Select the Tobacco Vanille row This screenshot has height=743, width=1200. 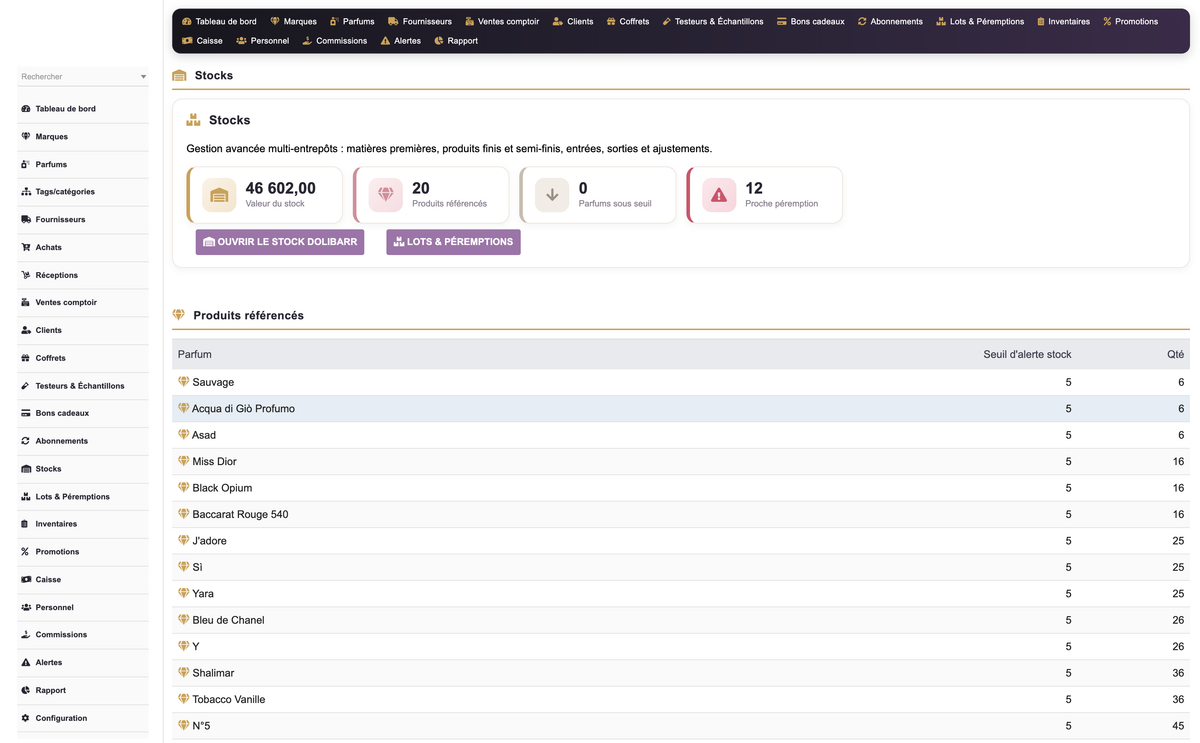point(681,699)
